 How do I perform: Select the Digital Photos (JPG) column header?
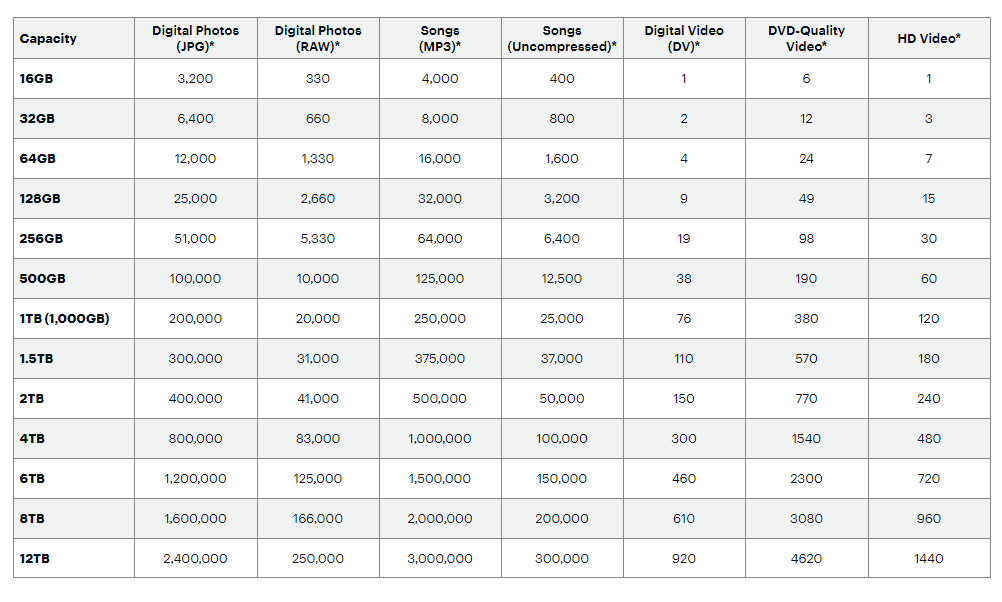196,39
